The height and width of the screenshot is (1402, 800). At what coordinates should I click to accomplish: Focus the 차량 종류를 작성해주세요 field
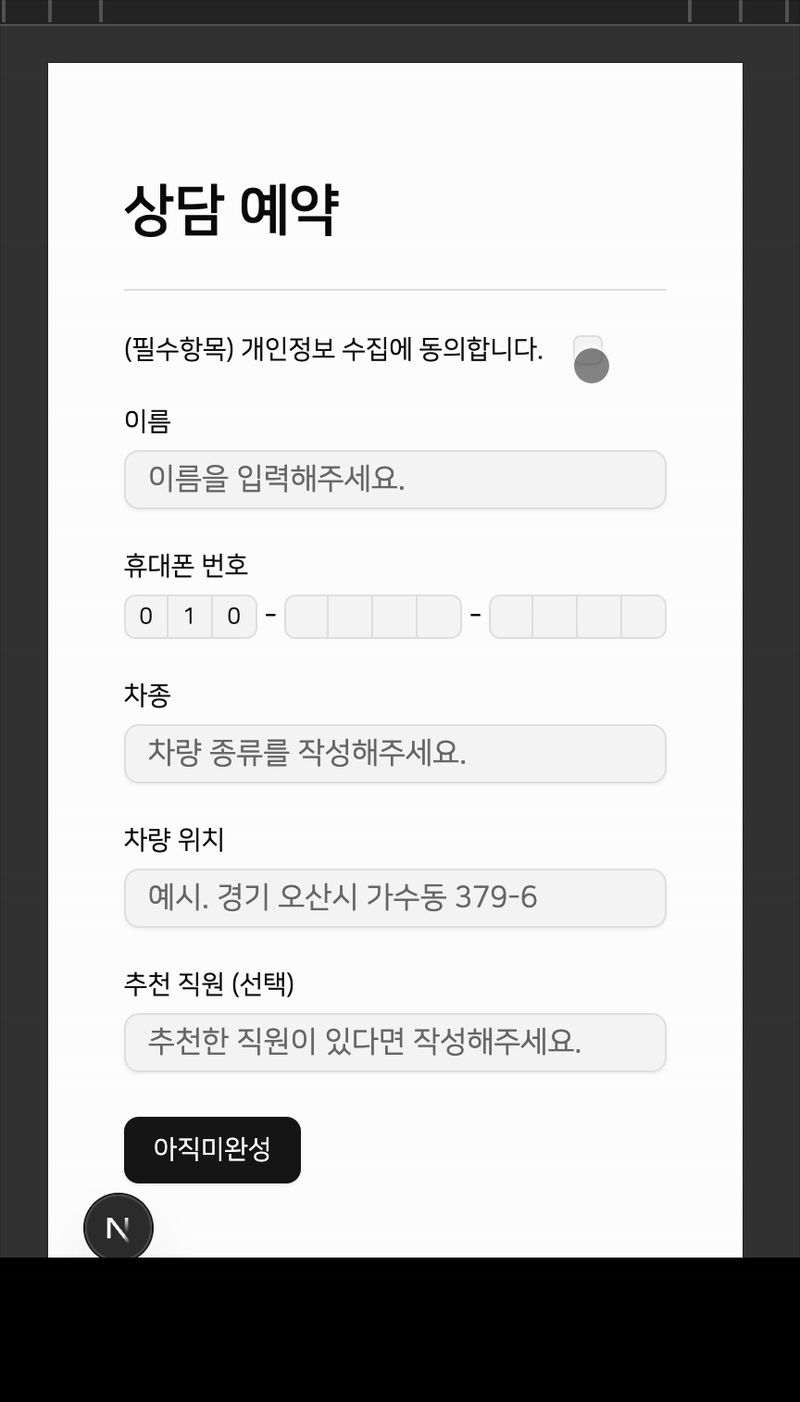(x=395, y=754)
